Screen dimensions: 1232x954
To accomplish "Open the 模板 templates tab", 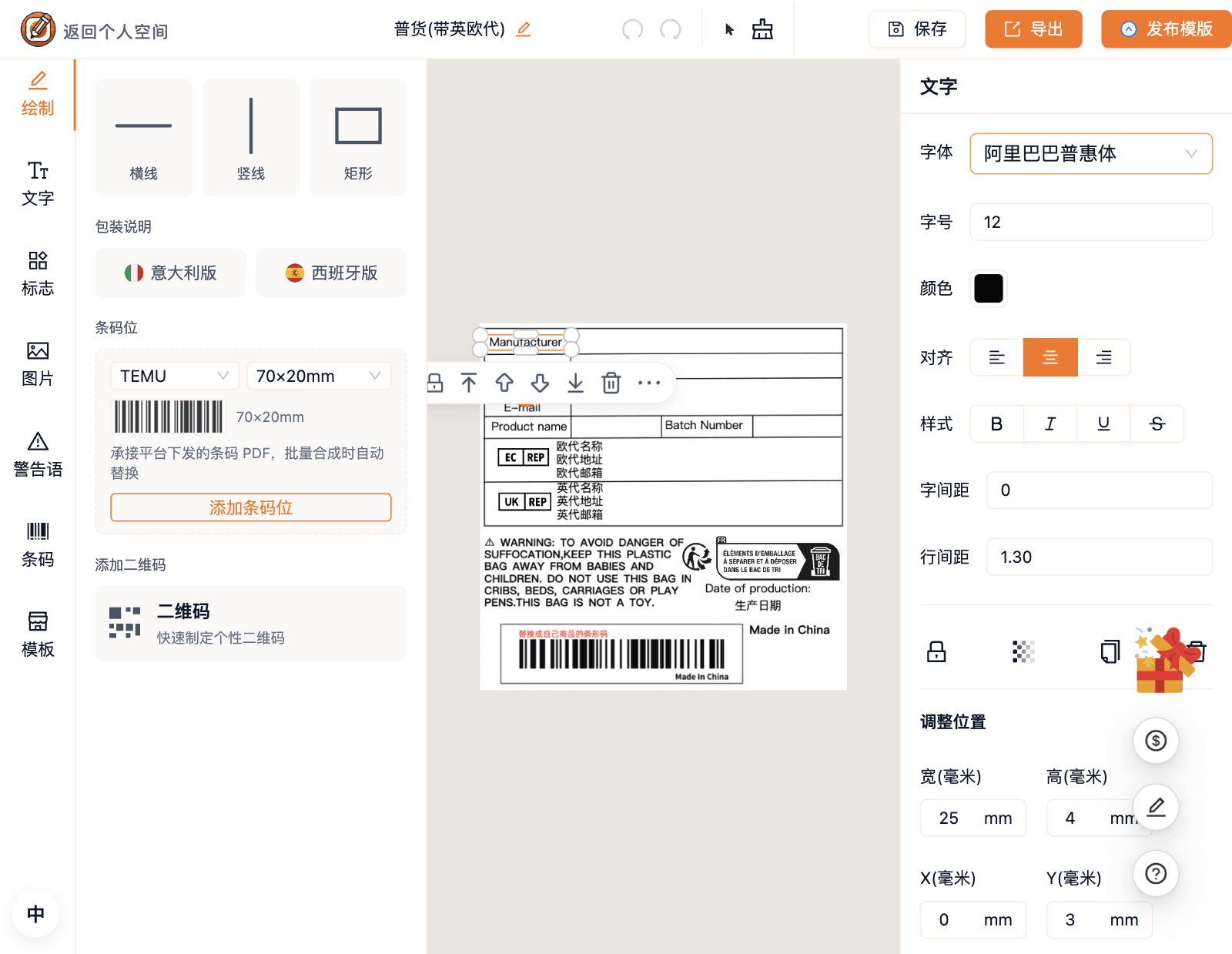I will (x=38, y=634).
